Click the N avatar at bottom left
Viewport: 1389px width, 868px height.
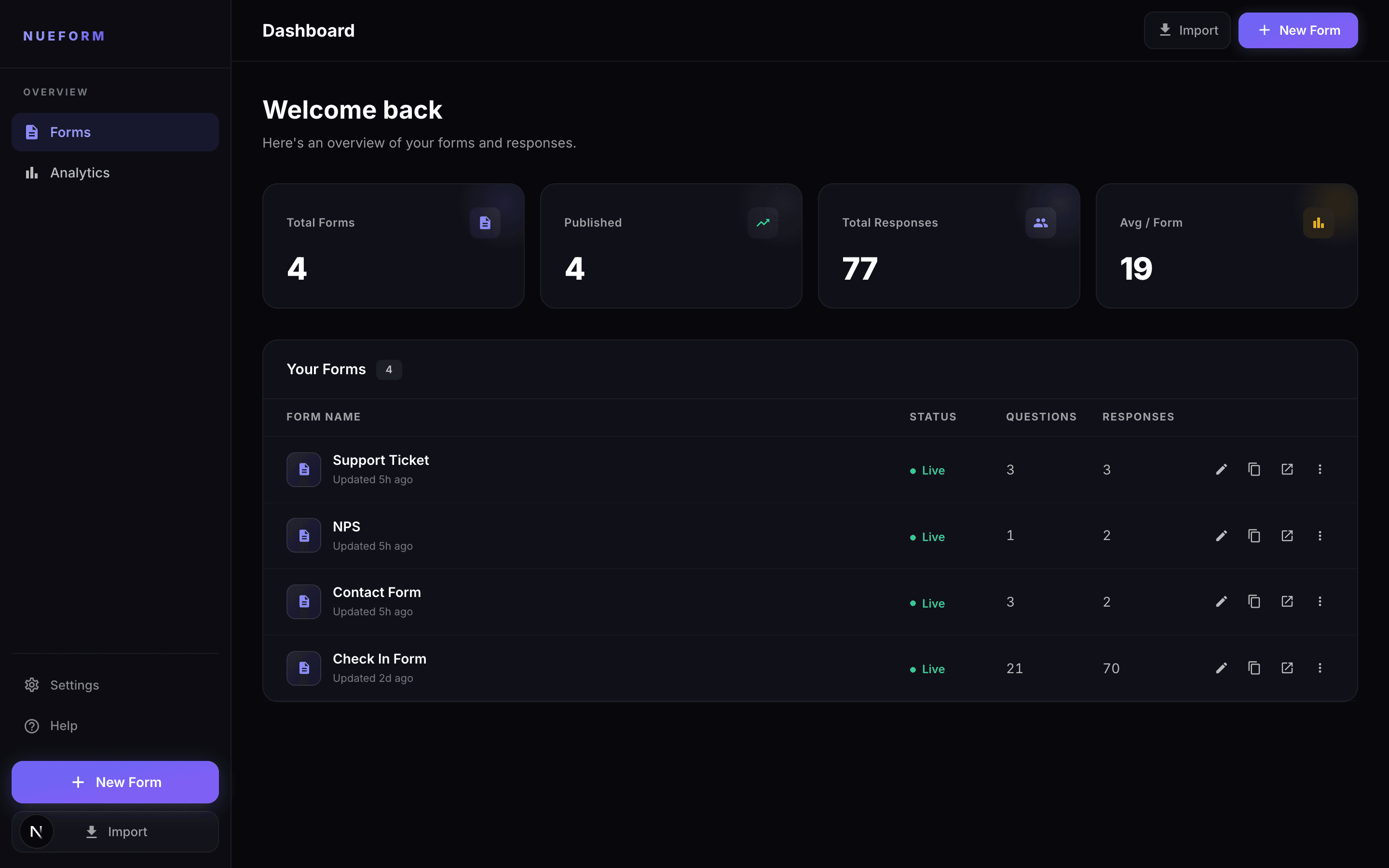(36, 831)
